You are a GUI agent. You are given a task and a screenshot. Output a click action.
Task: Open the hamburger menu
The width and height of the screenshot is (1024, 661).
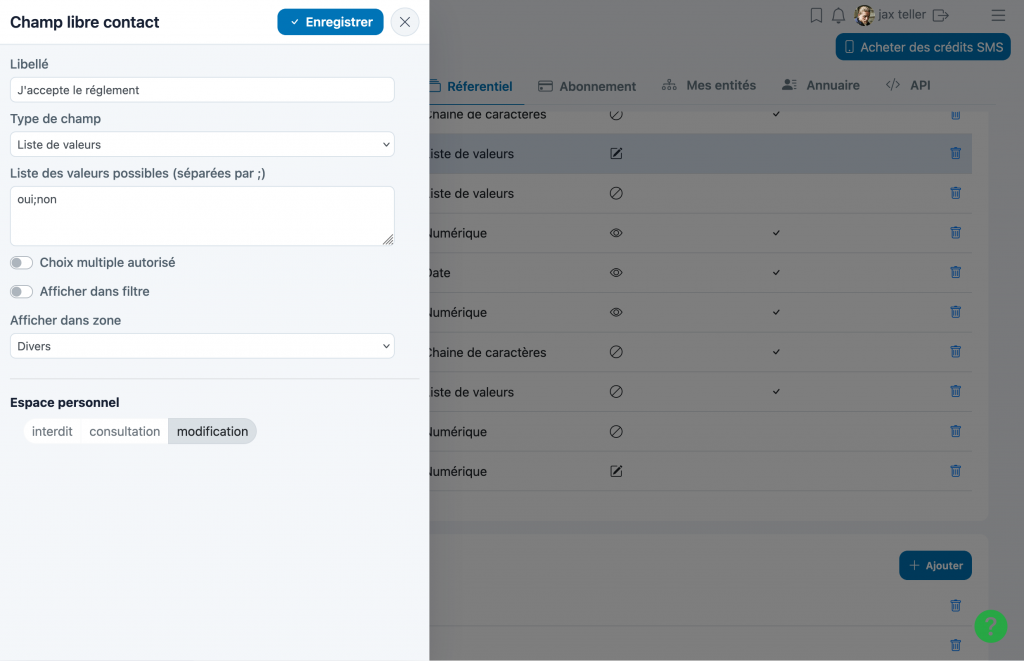point(998,15)
